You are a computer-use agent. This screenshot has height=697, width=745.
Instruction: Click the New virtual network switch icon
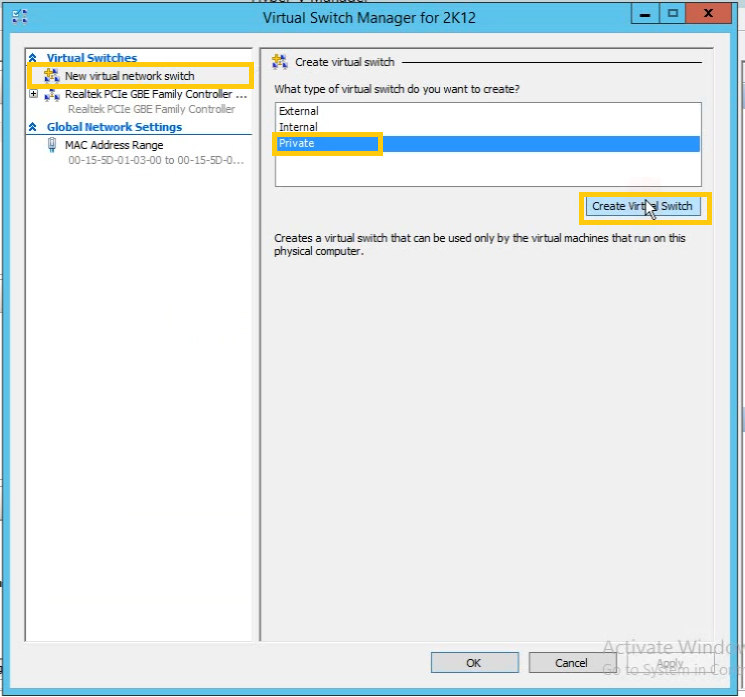(51, 76)
